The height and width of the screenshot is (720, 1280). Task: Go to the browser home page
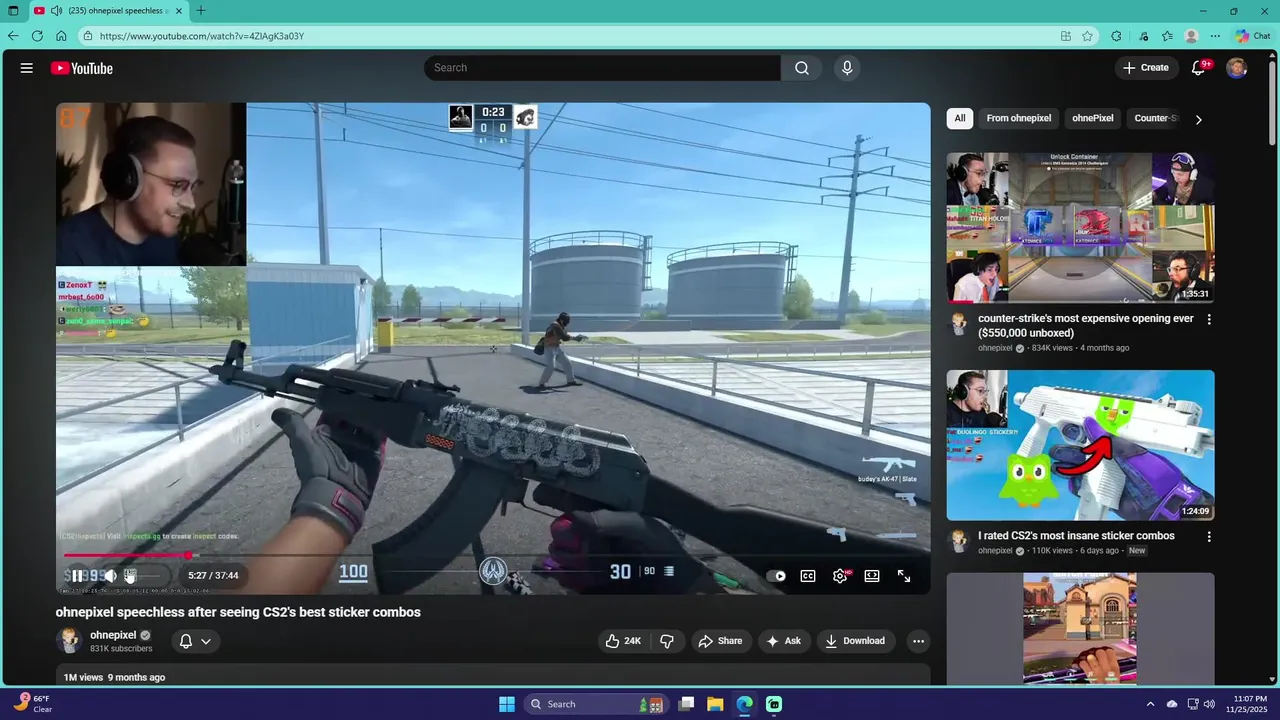[x=61, y=36]
